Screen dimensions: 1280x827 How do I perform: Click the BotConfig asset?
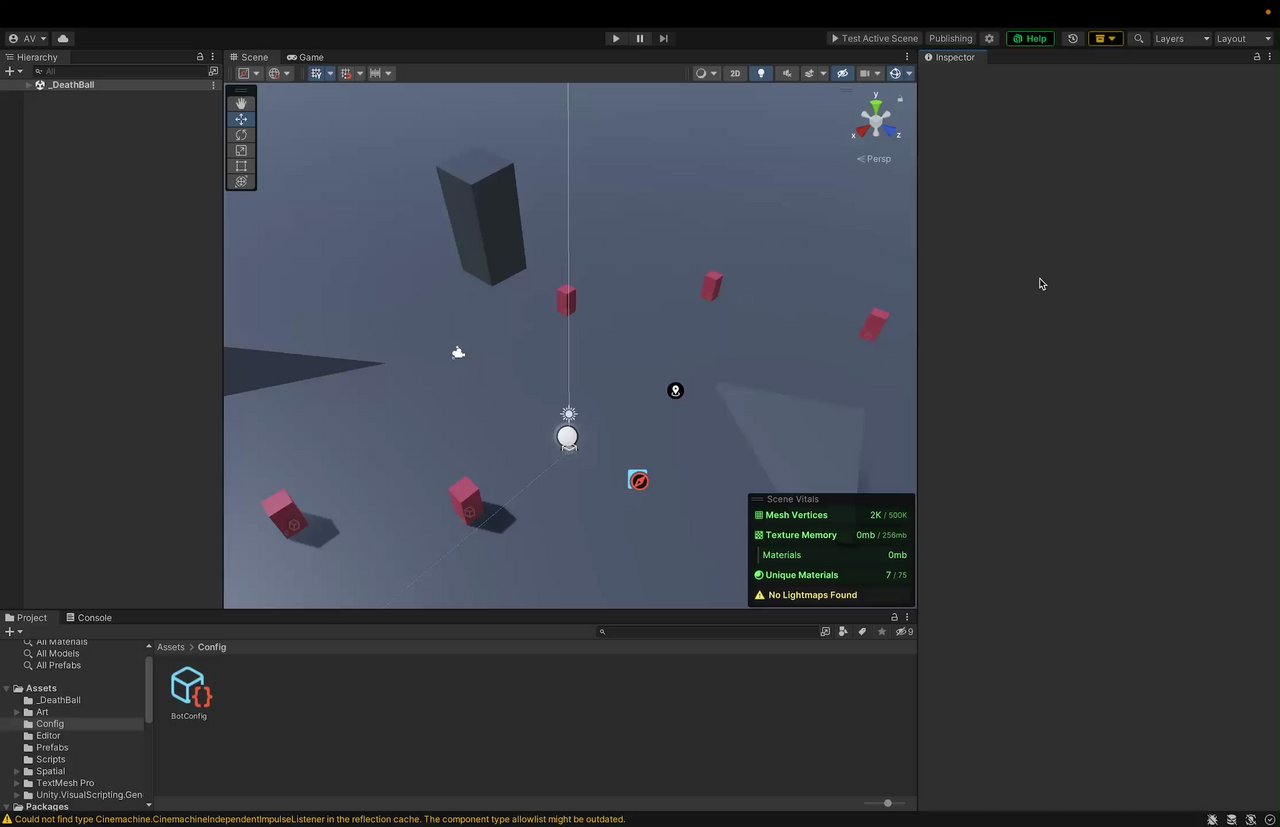coord(189,692)
